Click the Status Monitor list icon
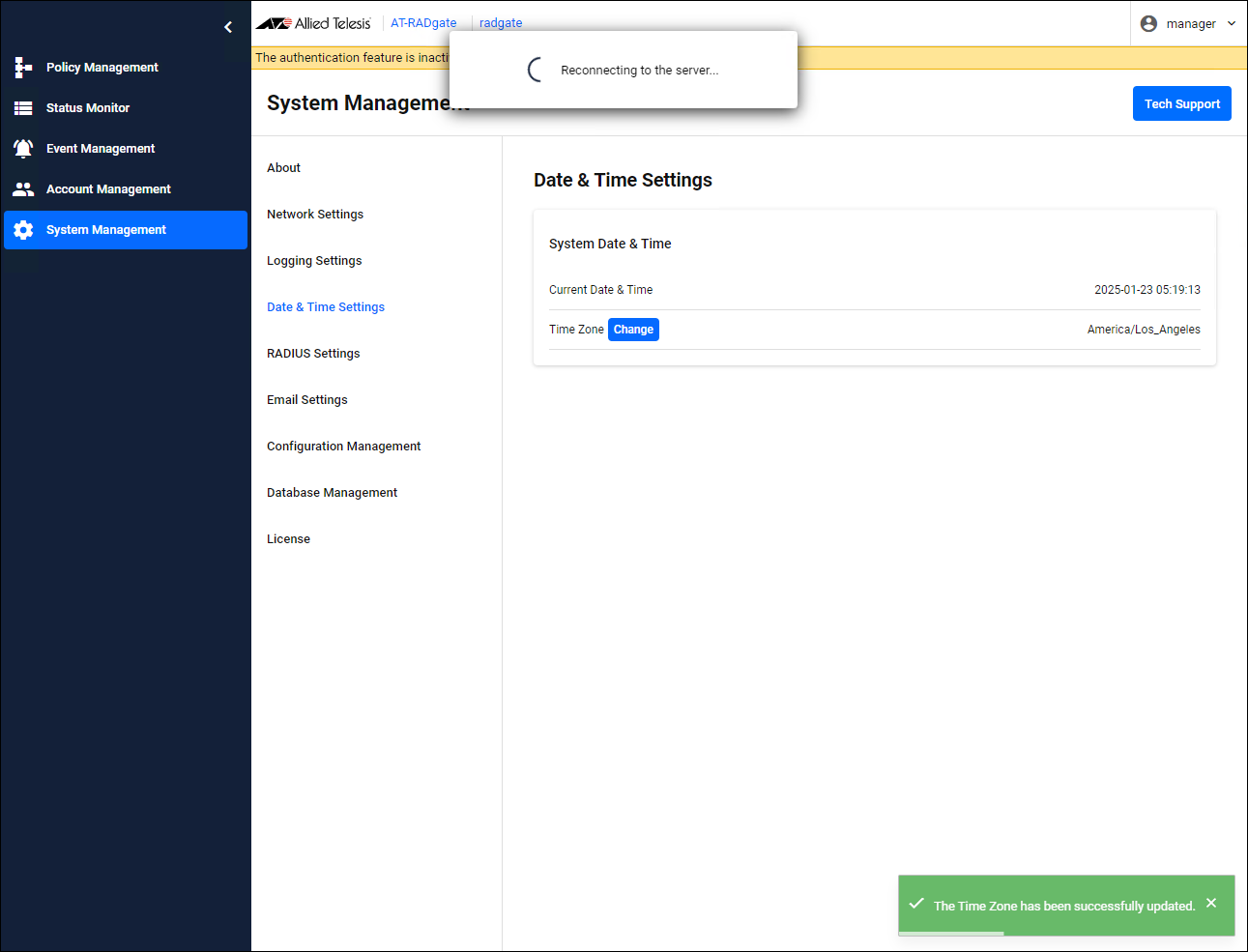Viewport: 1248px width, 952px height. point(23,108)
